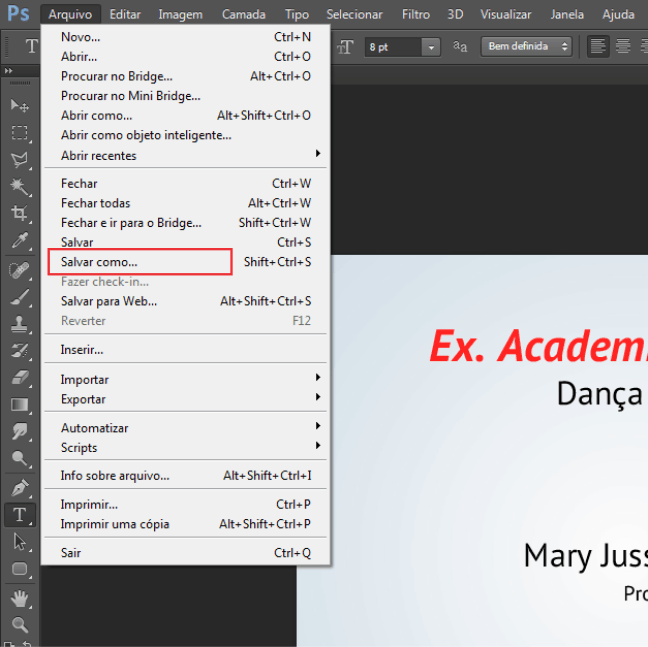Click the anti-aliasing aa icon

pos(460,46)
